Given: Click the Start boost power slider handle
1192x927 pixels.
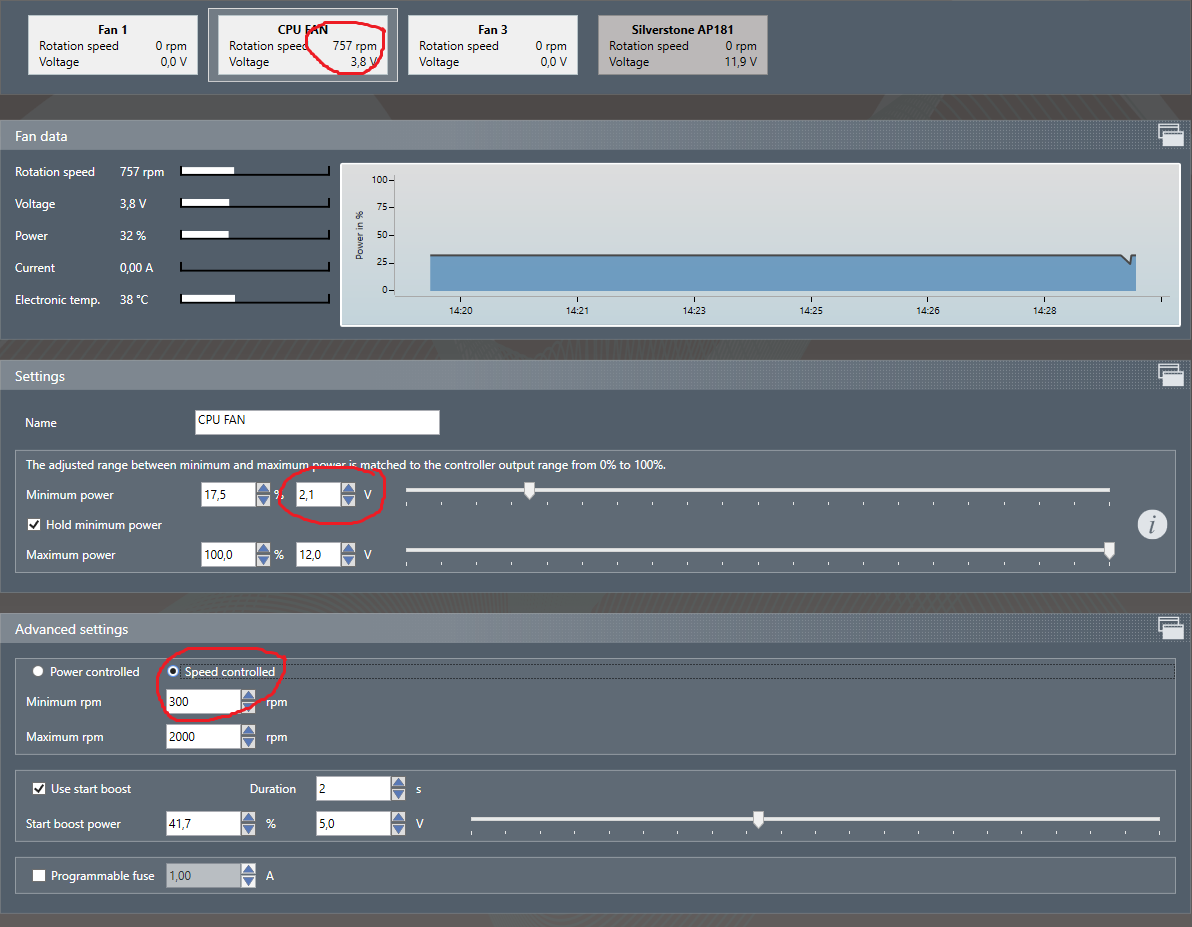Looking at the screenshot, I should tap(758, 820).
